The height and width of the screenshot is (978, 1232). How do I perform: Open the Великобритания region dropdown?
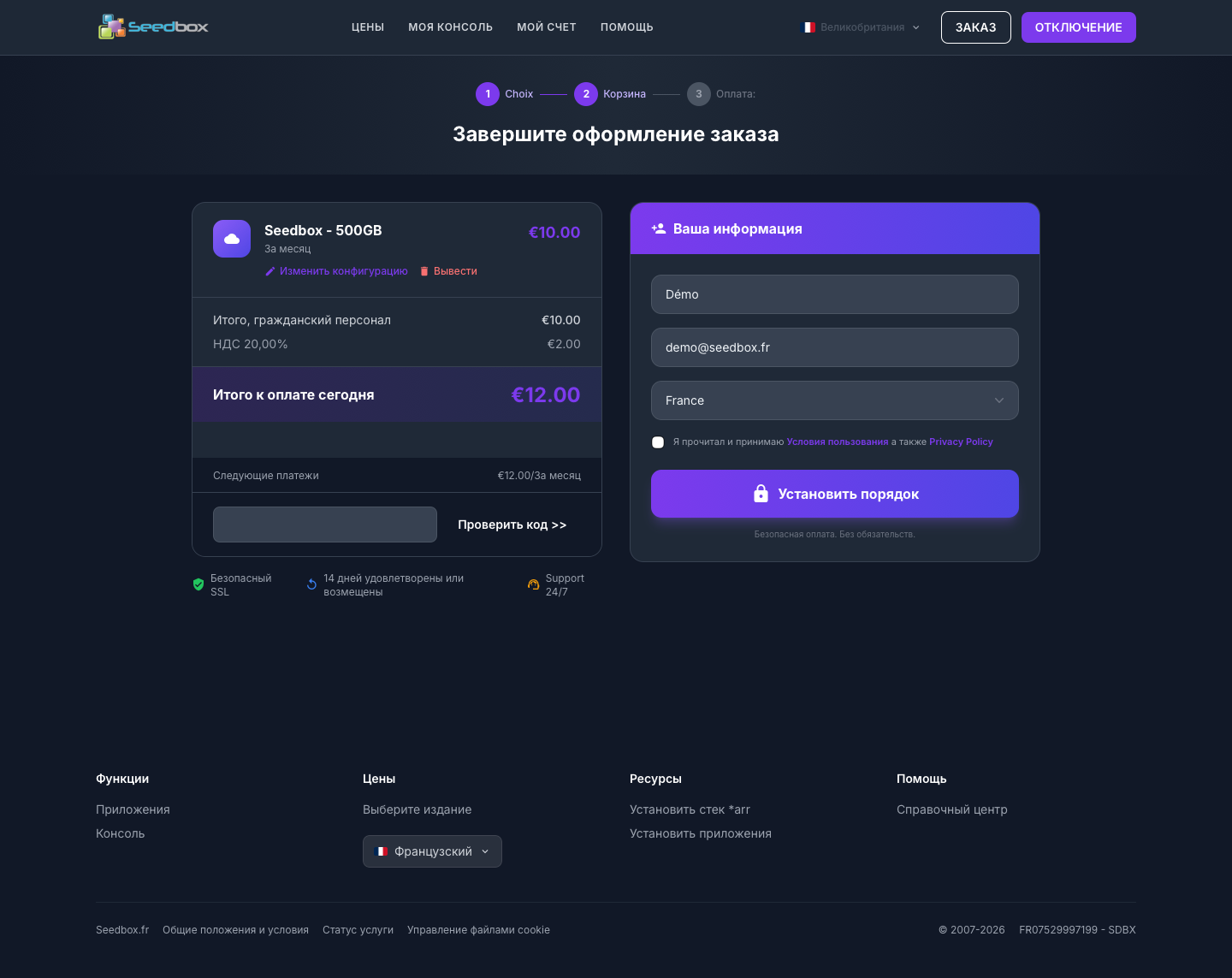pos(861,27)
